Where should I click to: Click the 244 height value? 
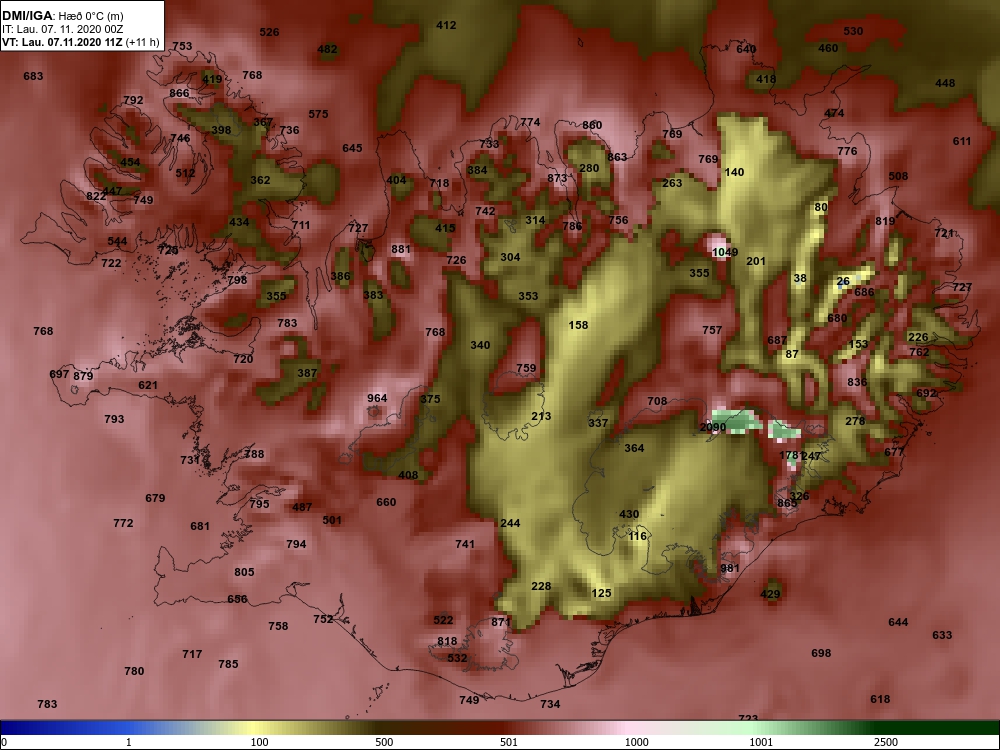(x=510, y=523)
